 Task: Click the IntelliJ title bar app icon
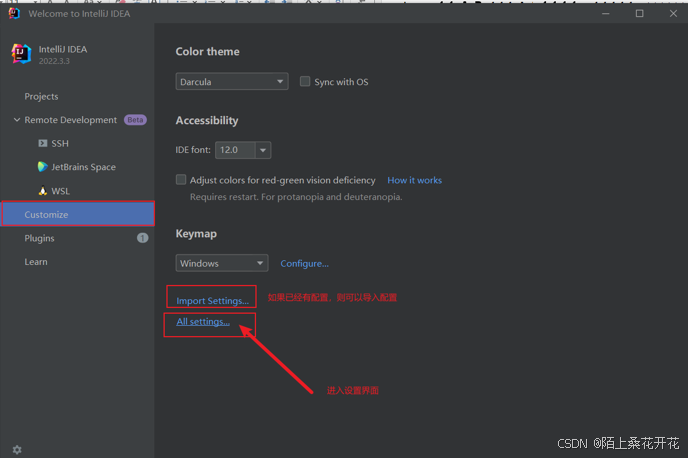click(14, 14)
